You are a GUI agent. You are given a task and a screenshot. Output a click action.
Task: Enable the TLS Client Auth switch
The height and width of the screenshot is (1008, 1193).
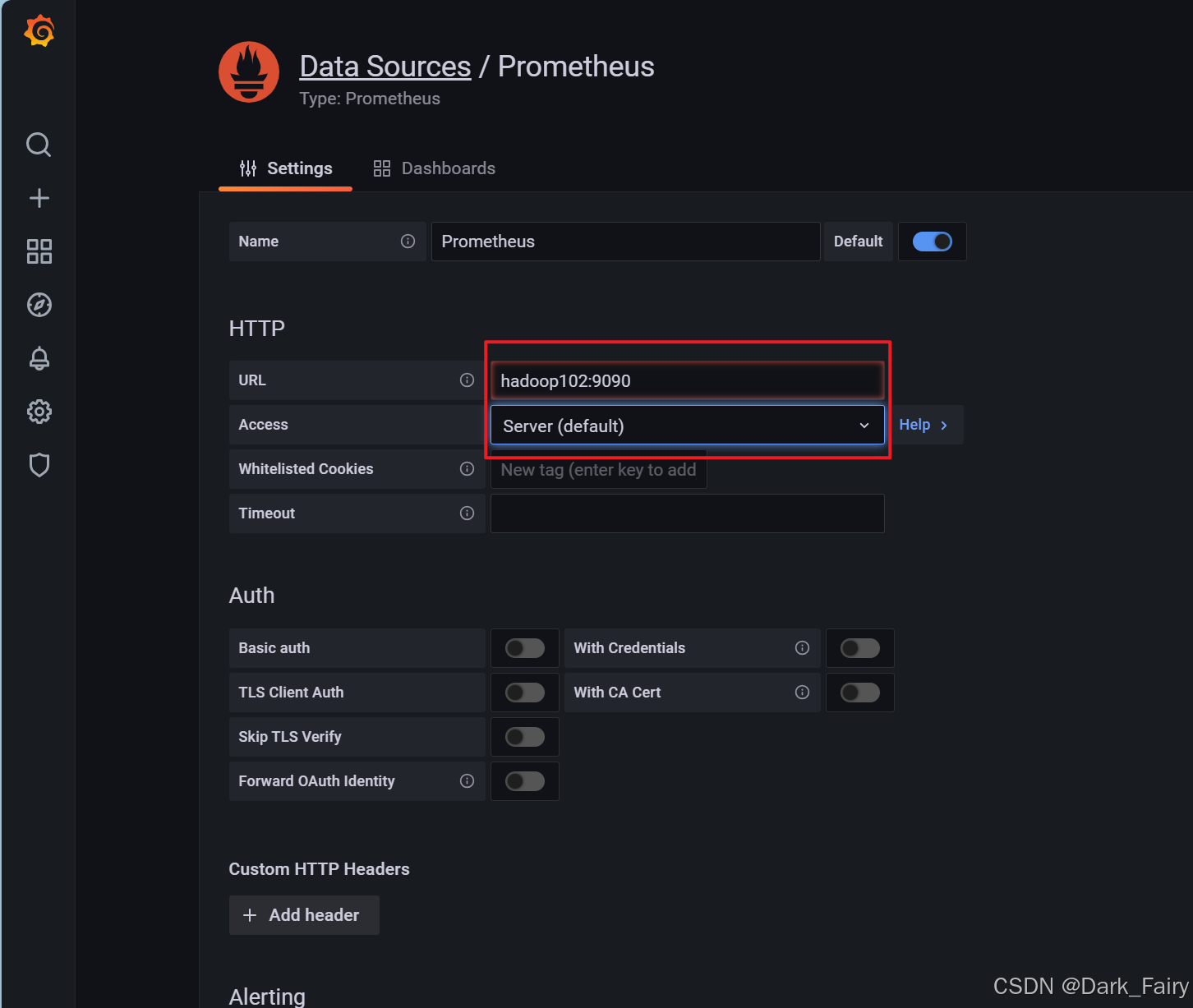tap(525, 693)
